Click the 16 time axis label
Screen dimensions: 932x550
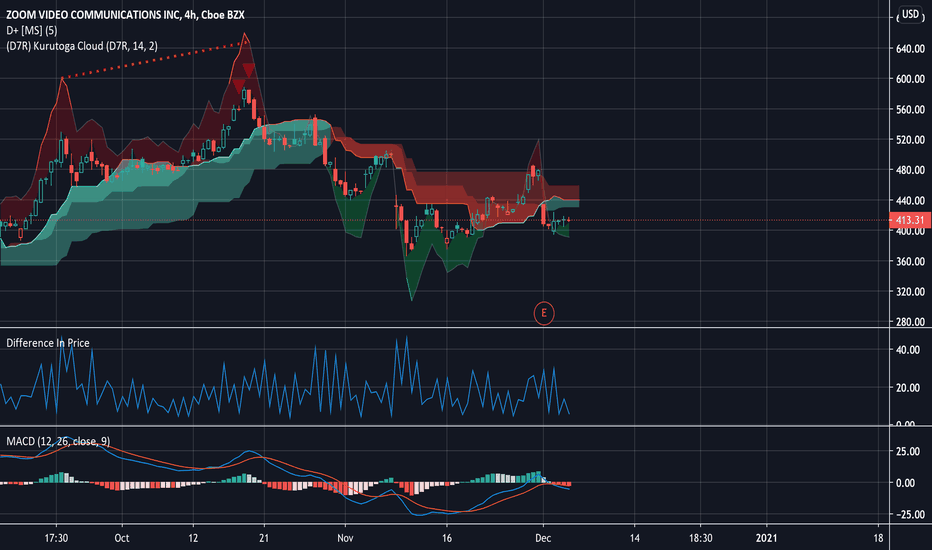447,538
